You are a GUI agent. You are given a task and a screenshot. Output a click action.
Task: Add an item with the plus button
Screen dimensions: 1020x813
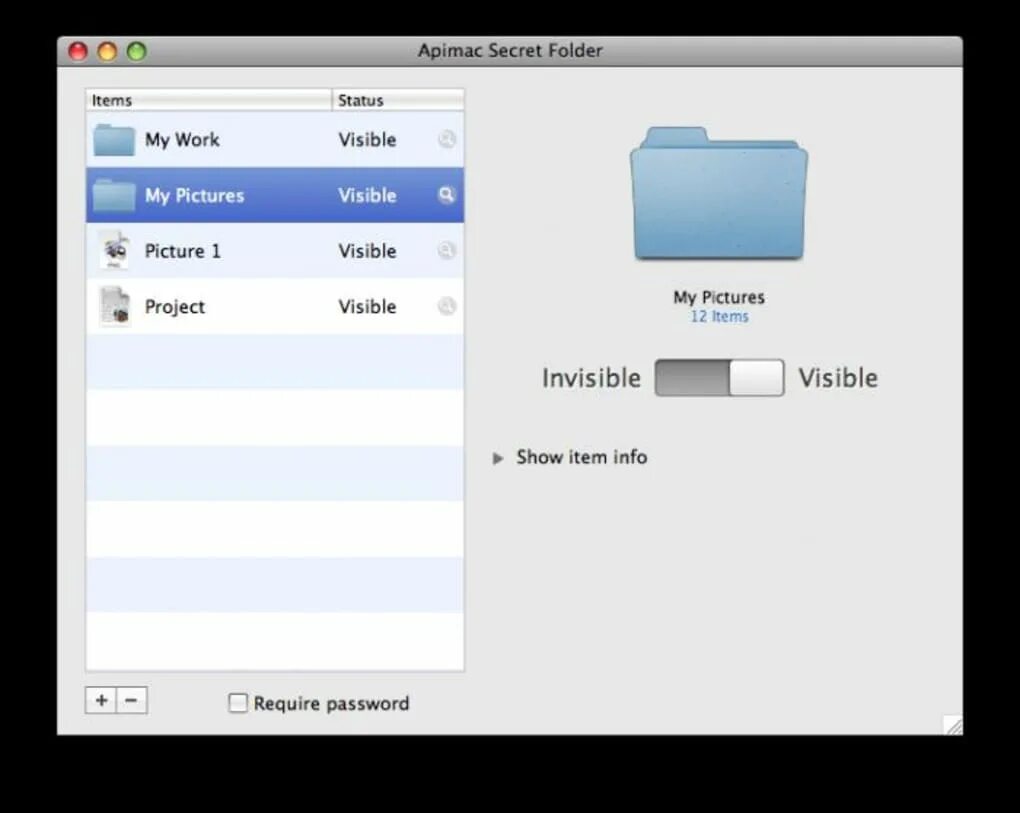tap(101, 700)
